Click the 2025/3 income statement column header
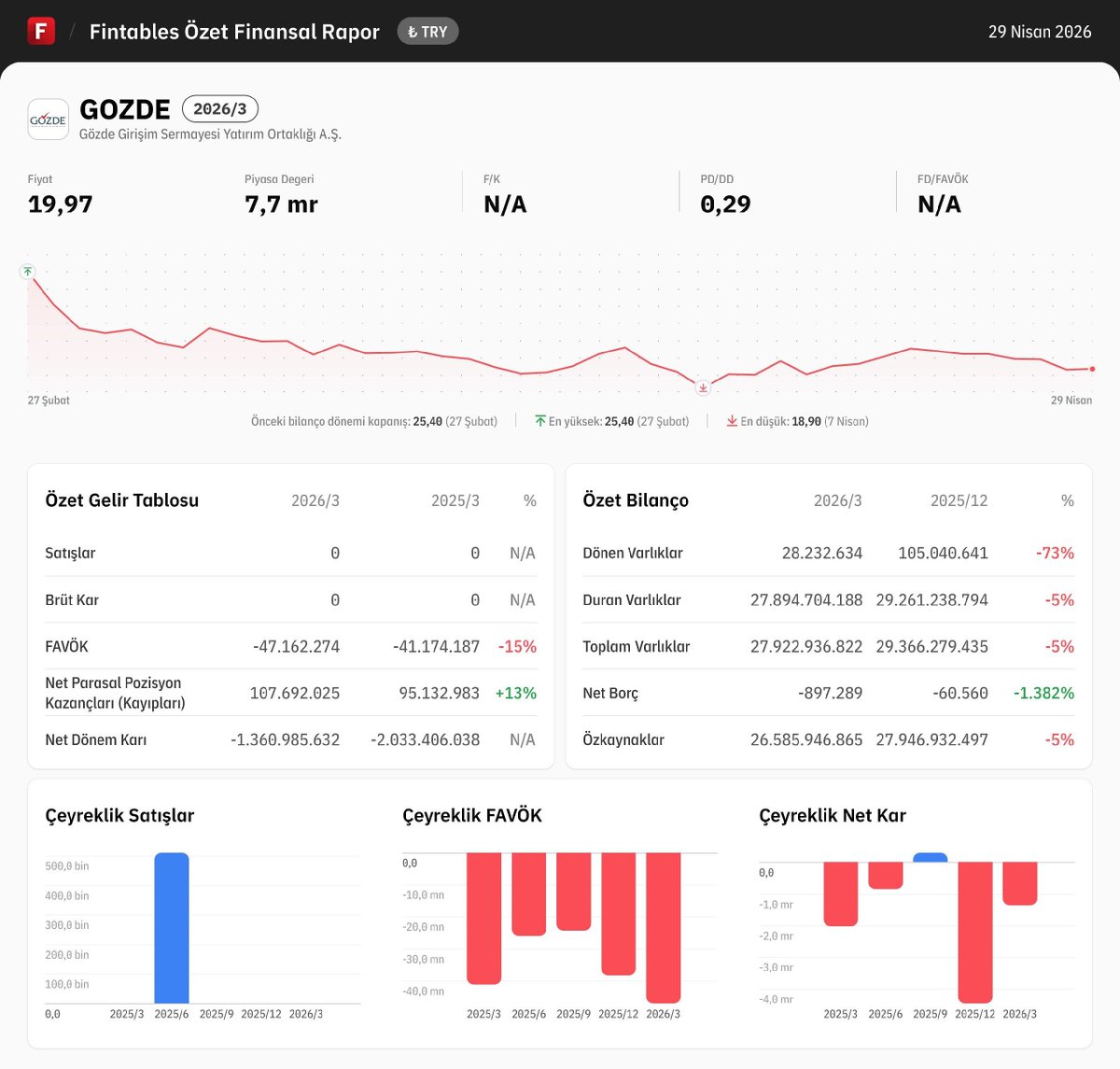This screenshot has height=1069, width=1120. (455, 501)
